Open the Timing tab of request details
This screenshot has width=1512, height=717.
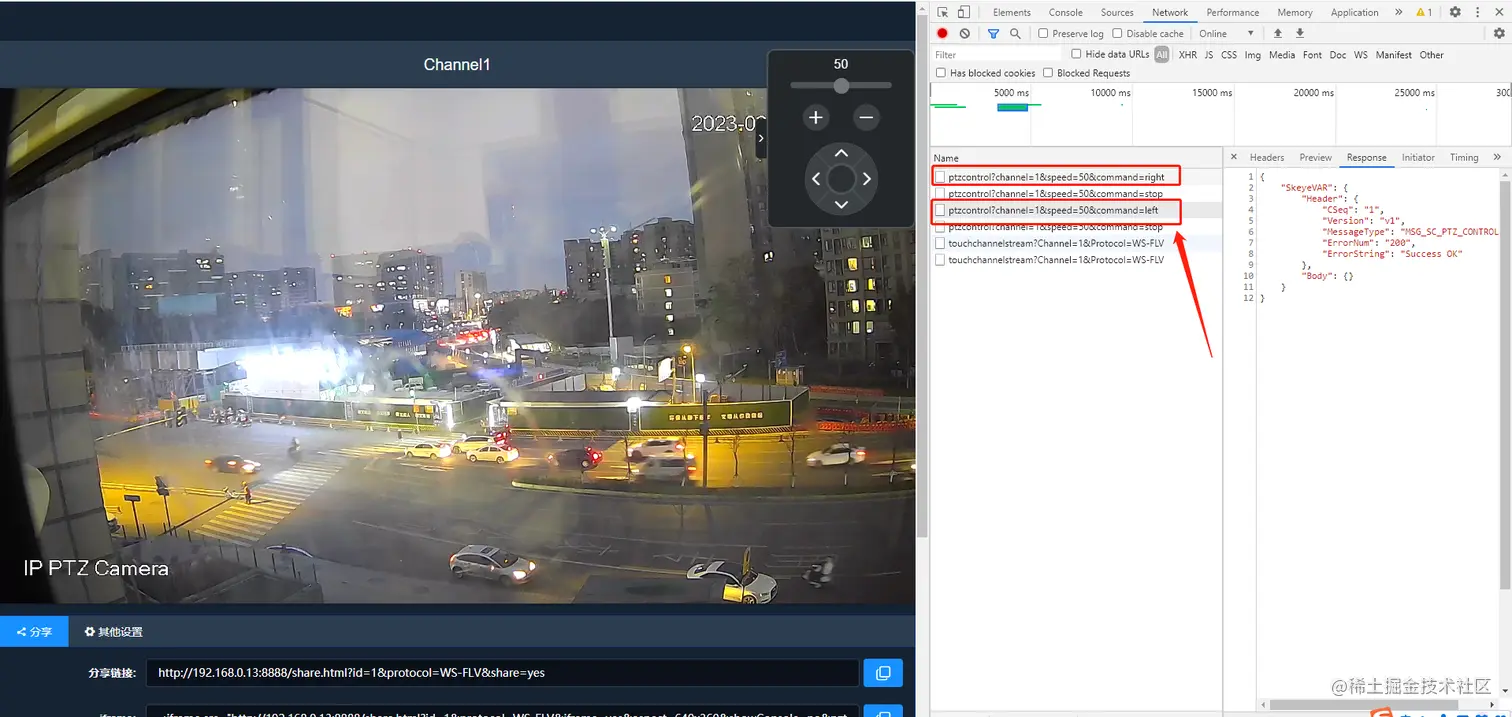[x=1464, y=157]
